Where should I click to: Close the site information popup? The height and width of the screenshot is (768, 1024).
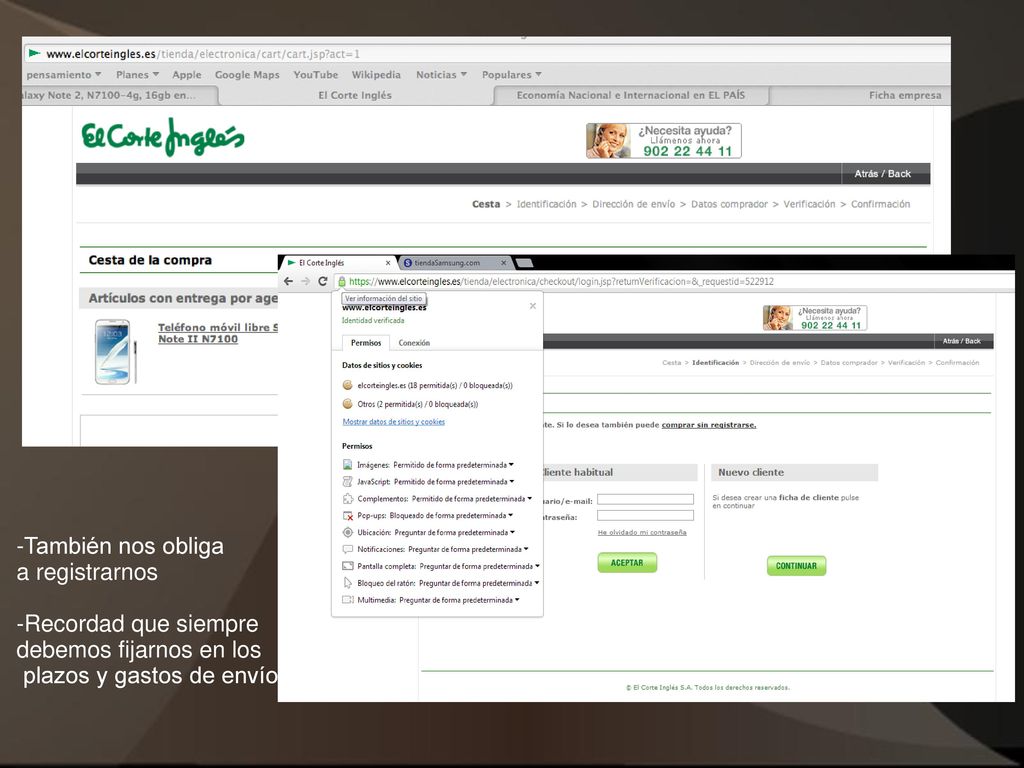coord(533,306)
